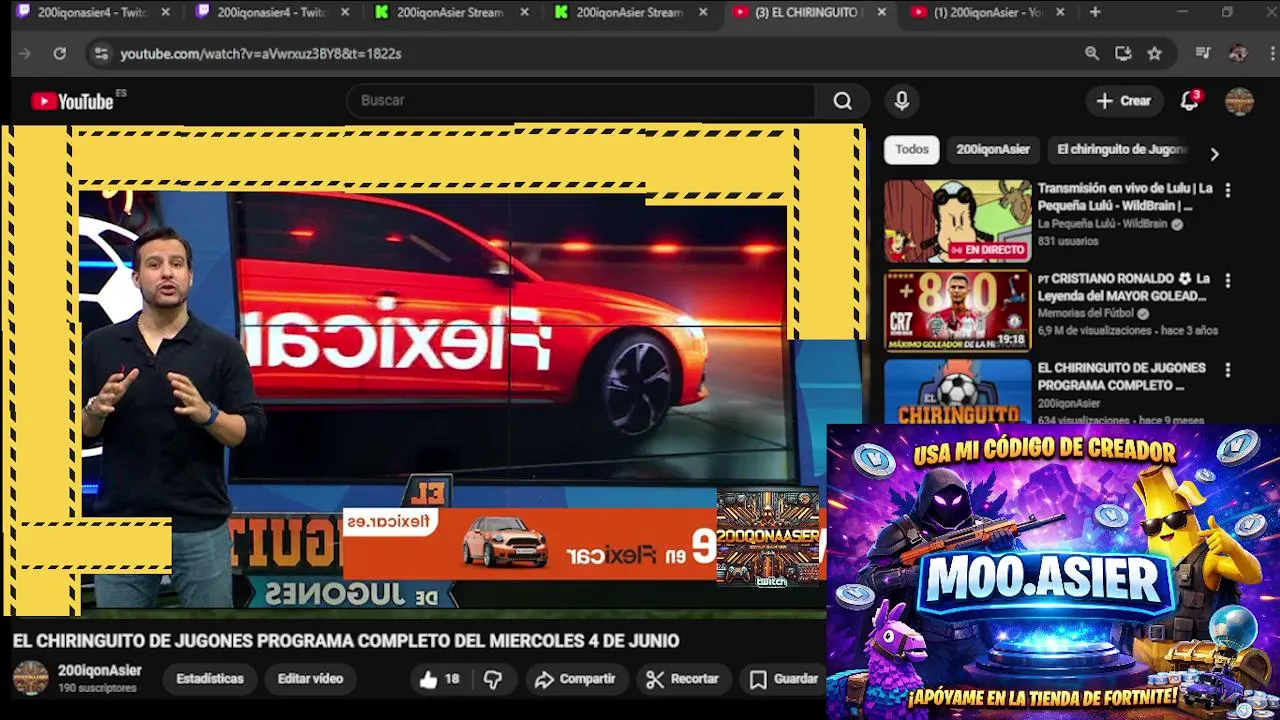Open options menu for Cristiano Ronaldo video
1280x720 pixels.
[1228, 281]
